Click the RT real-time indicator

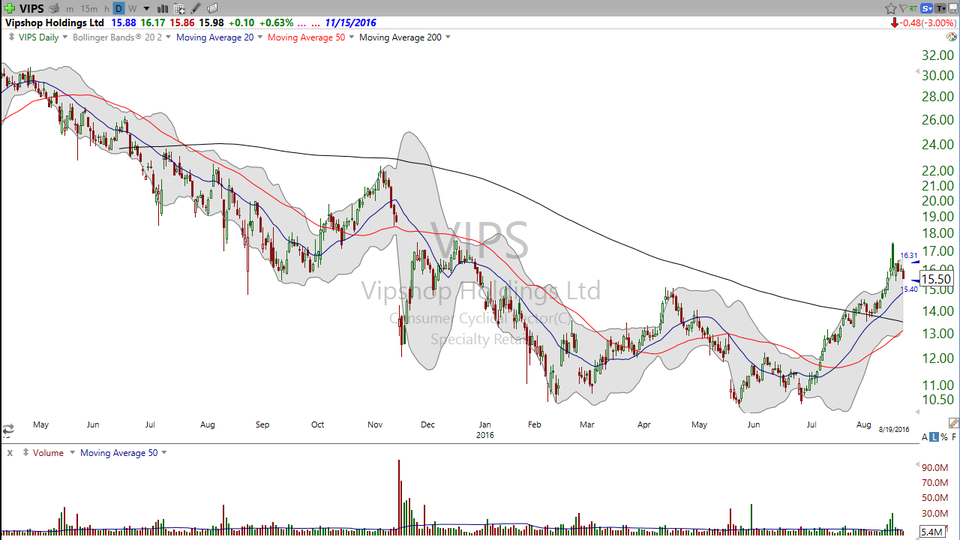[x=913, y=9]
